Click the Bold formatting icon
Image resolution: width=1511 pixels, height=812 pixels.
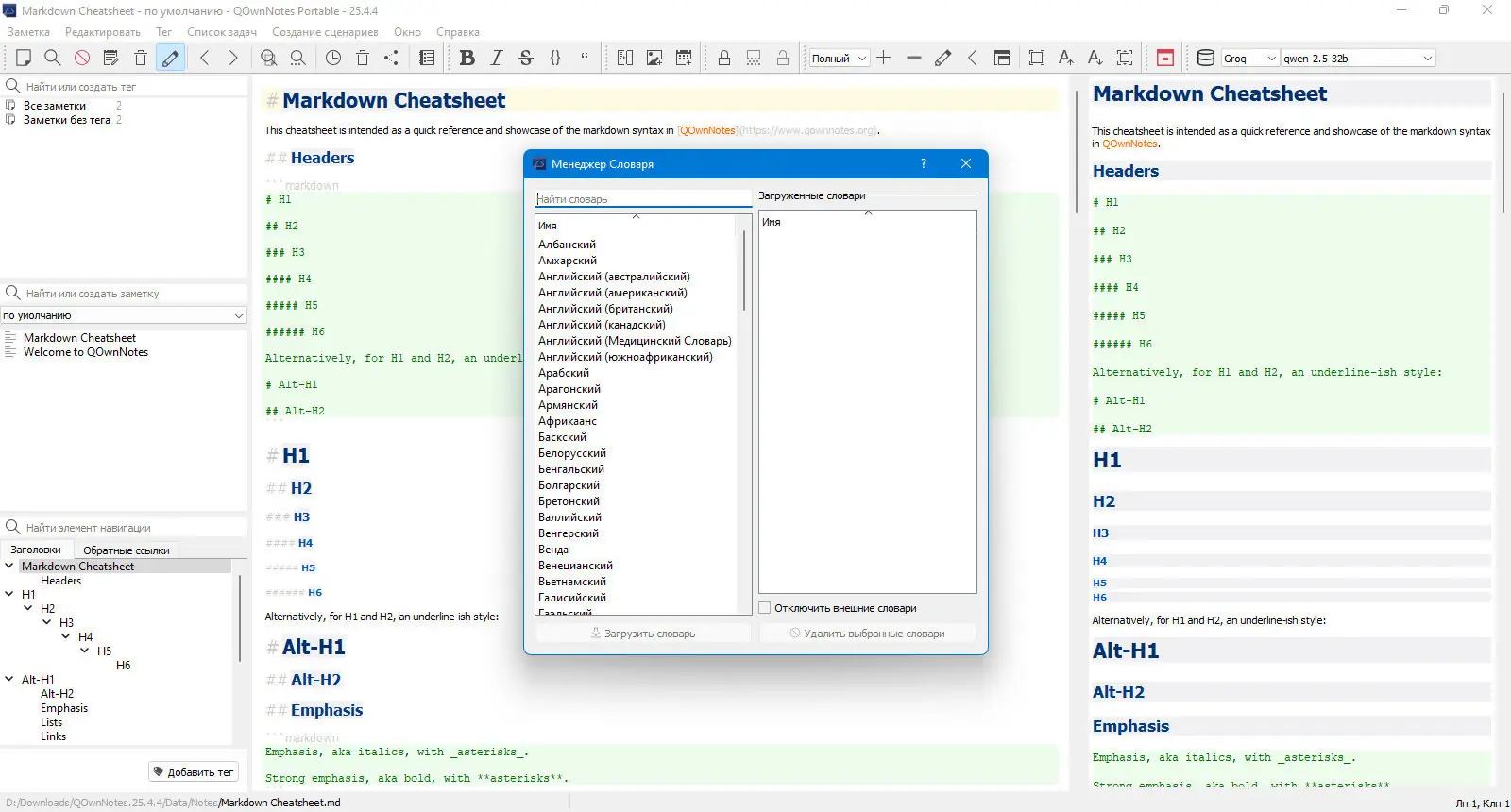(x=467, y=58)
